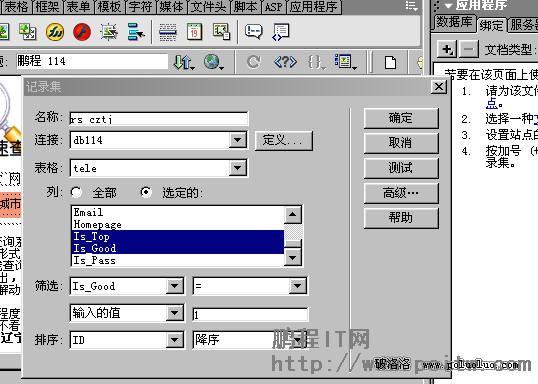Click the minus button in Bindings panel

click(468, 49)
